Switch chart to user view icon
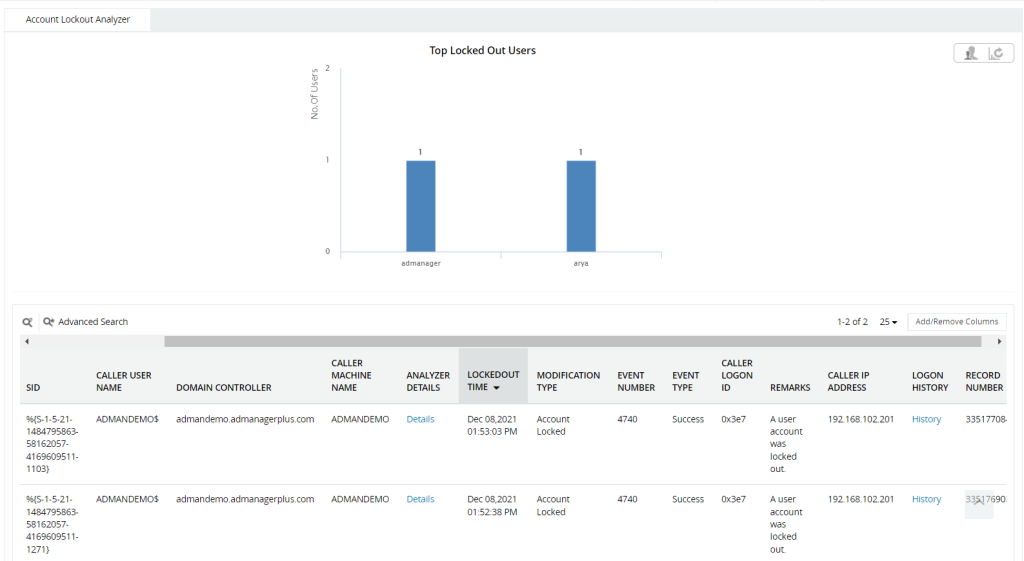 [x=970, y=54]
